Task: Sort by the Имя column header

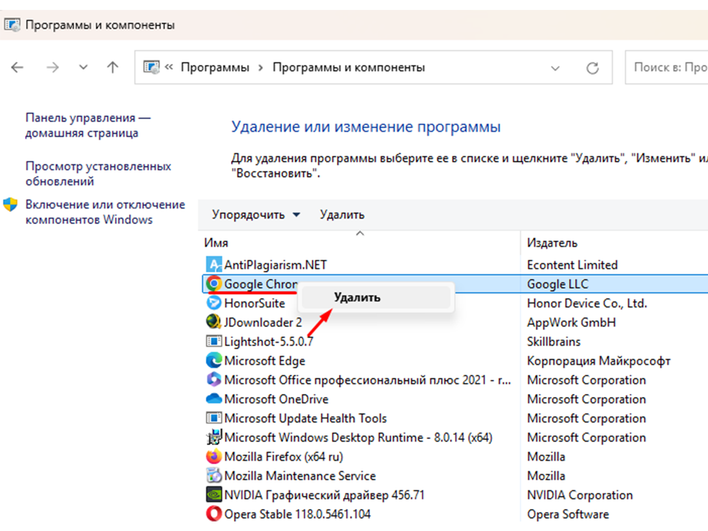Action: (x=216, y=243)
